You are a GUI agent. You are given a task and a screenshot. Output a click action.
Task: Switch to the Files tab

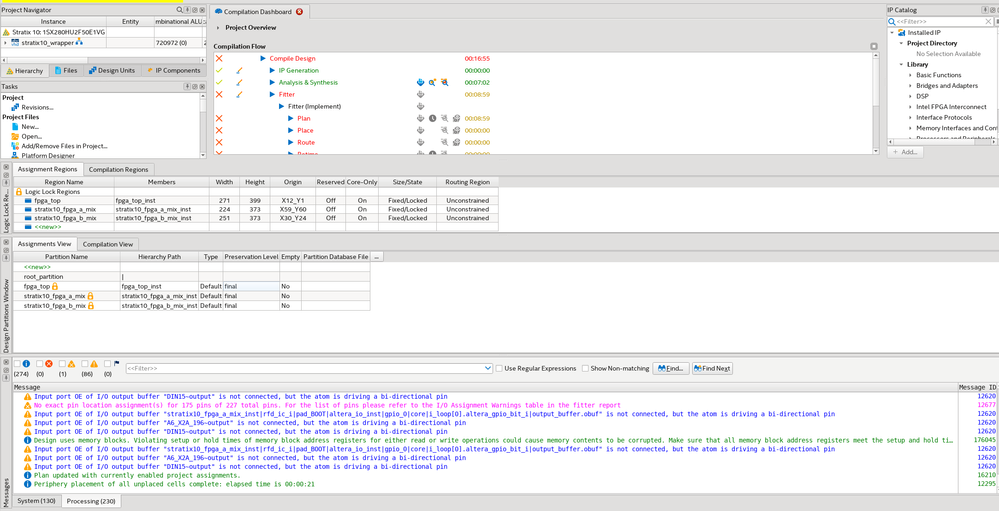tap(66, 71)
